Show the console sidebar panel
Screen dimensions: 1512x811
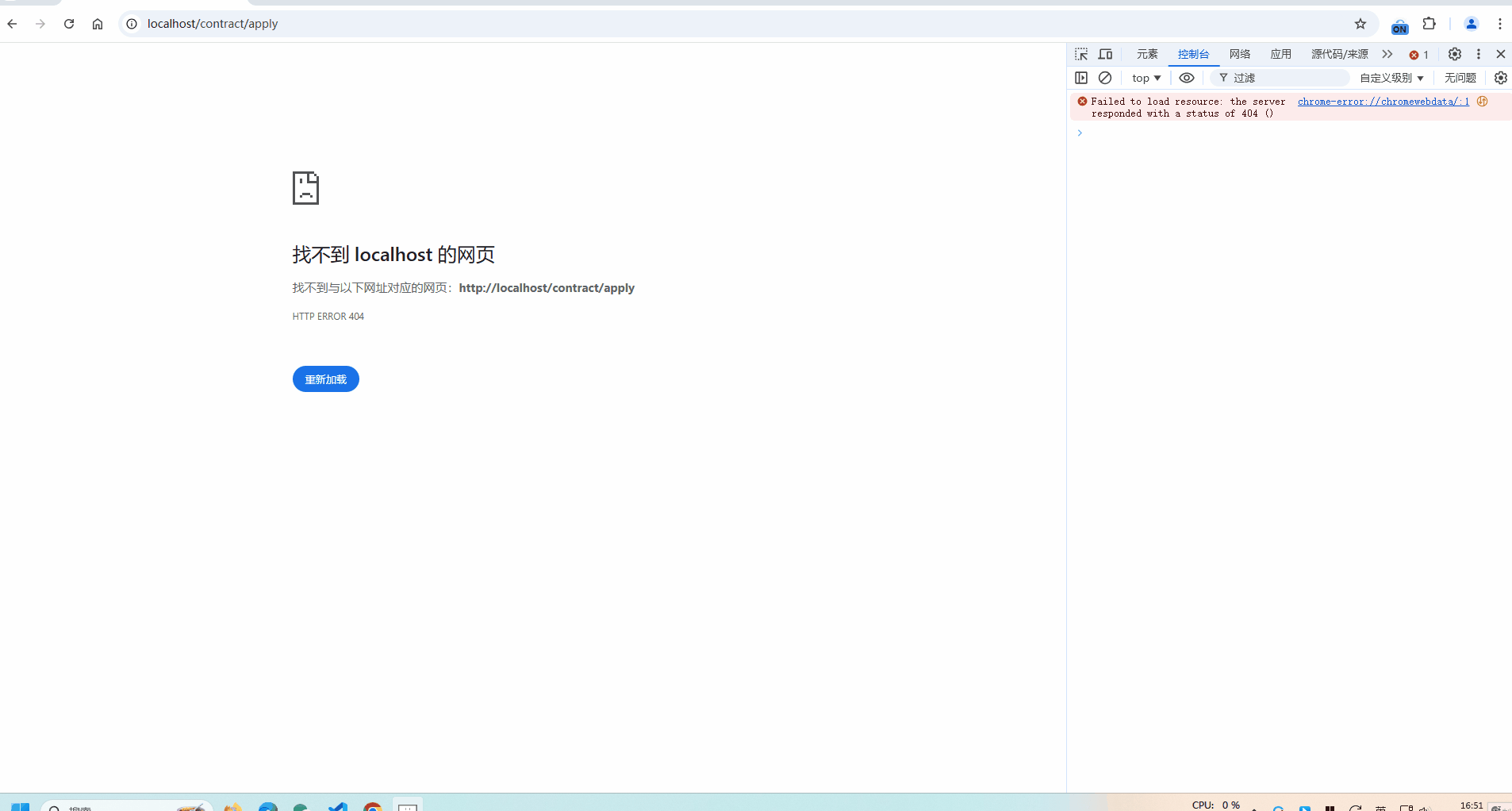(x=1081, y=78)
